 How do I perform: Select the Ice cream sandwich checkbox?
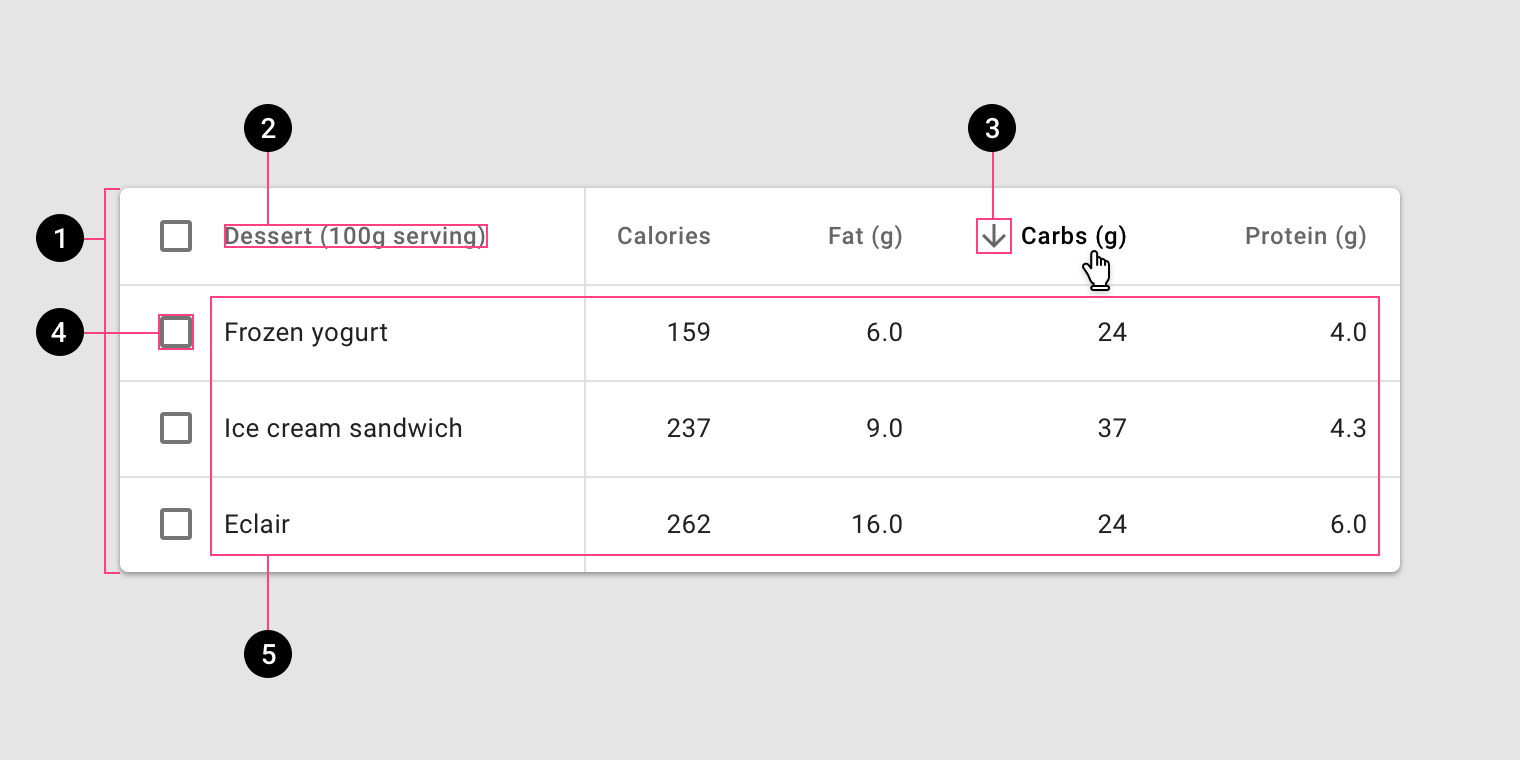click(x=175, y=428)
